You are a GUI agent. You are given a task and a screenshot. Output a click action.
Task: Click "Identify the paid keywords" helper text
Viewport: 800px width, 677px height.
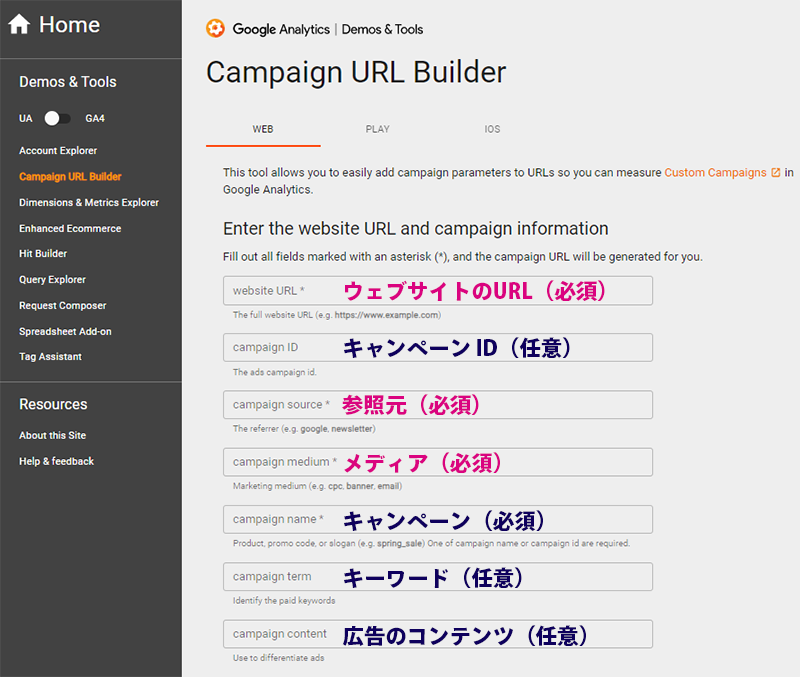pyautogui.click(x=284, y=600)
